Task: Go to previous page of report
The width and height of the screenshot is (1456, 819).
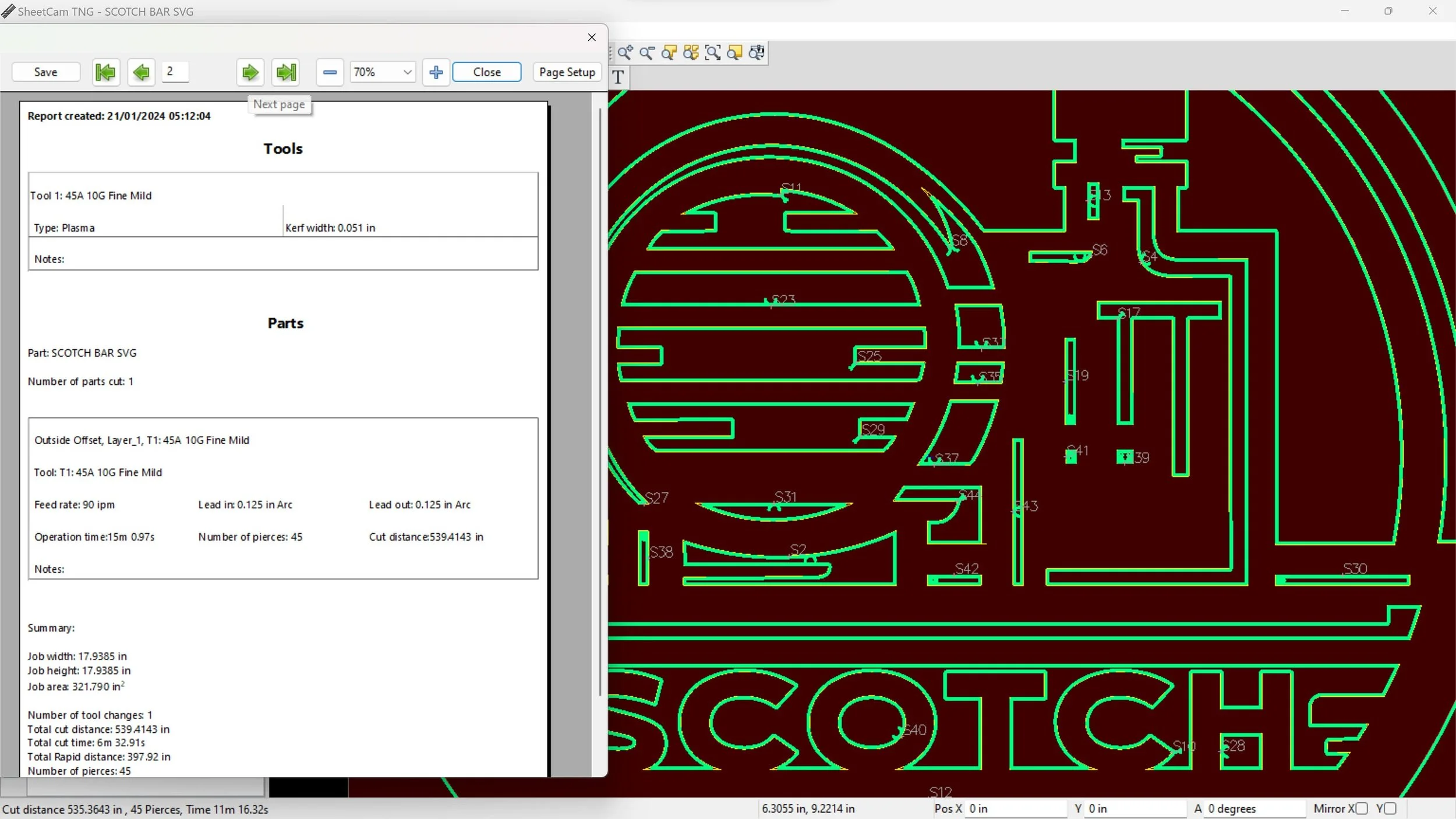Action: click(141, 72)
